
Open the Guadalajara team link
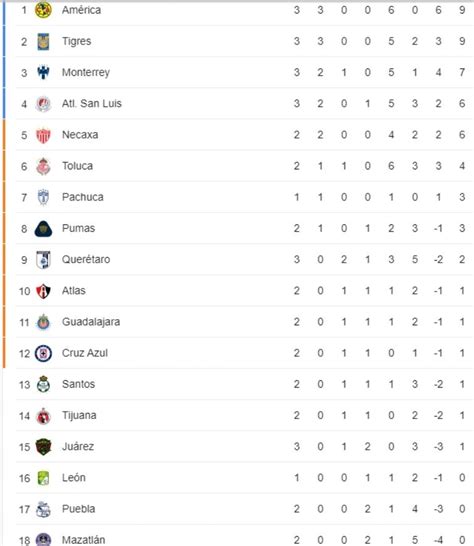pyautogui.click(x=91, y=322)
